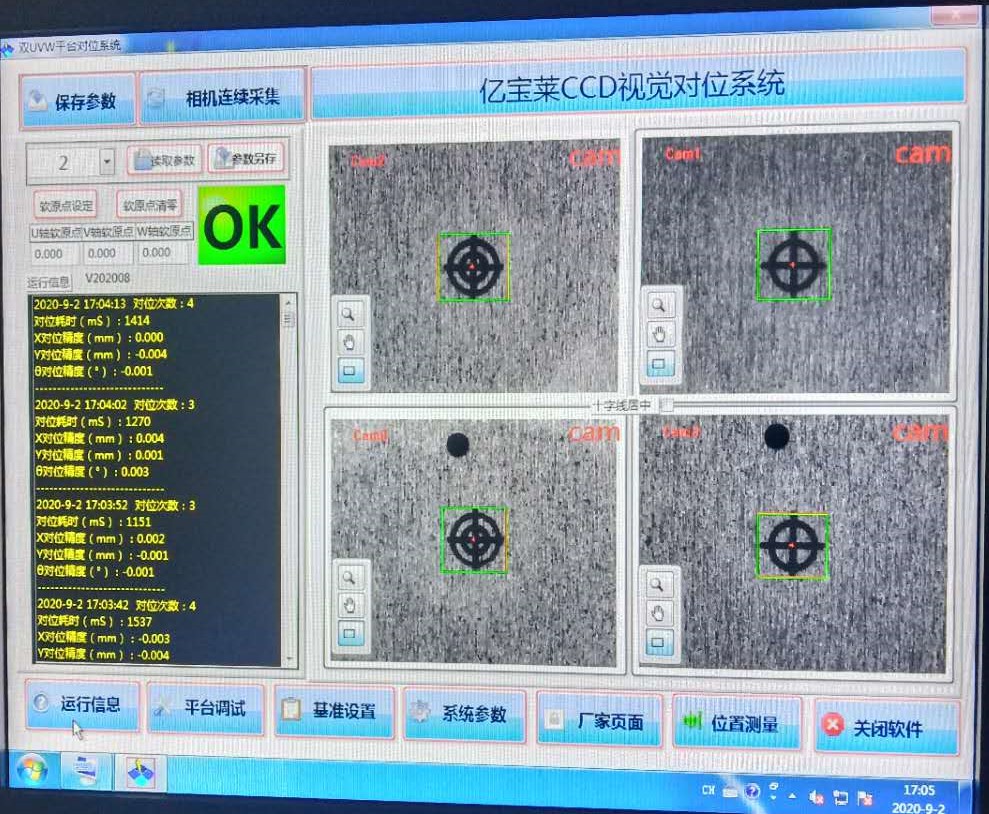The image size is (989, 814).
Task: Open the Windows Start menu
Action: coord(30,771)
